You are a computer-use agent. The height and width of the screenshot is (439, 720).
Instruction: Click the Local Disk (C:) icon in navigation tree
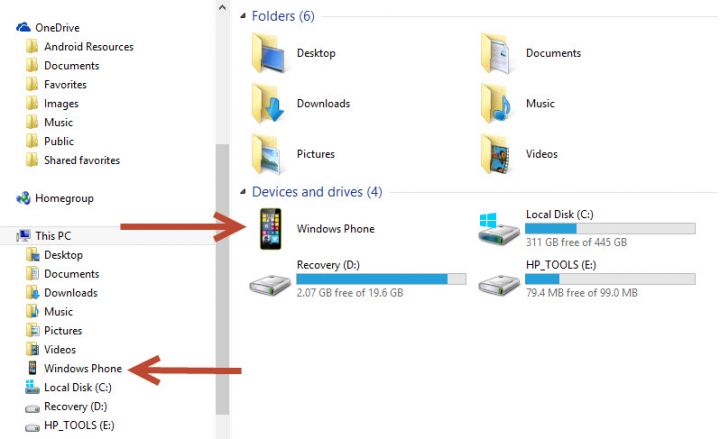coord(32,387)
